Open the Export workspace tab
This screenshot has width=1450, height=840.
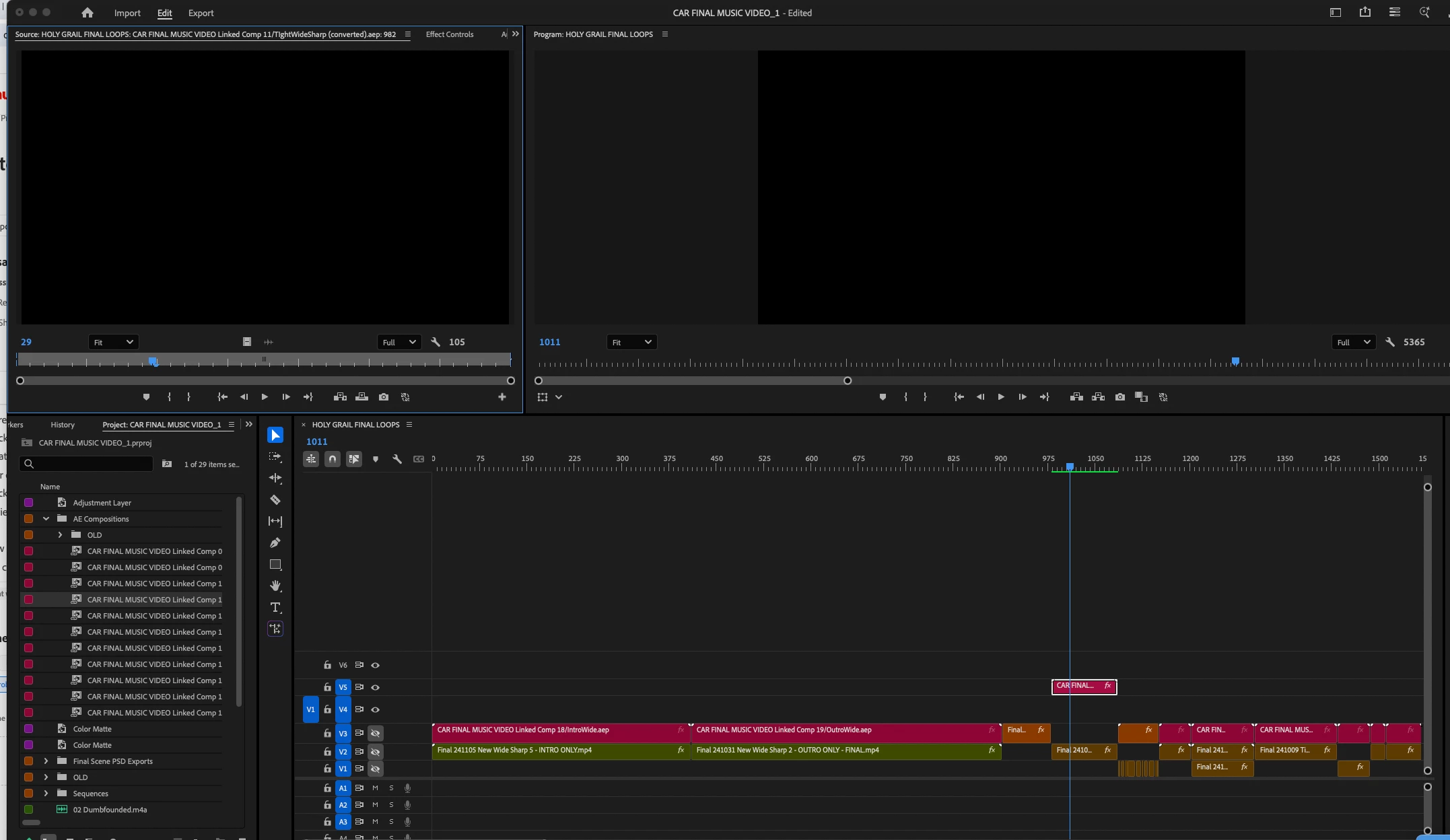[201, 13]
